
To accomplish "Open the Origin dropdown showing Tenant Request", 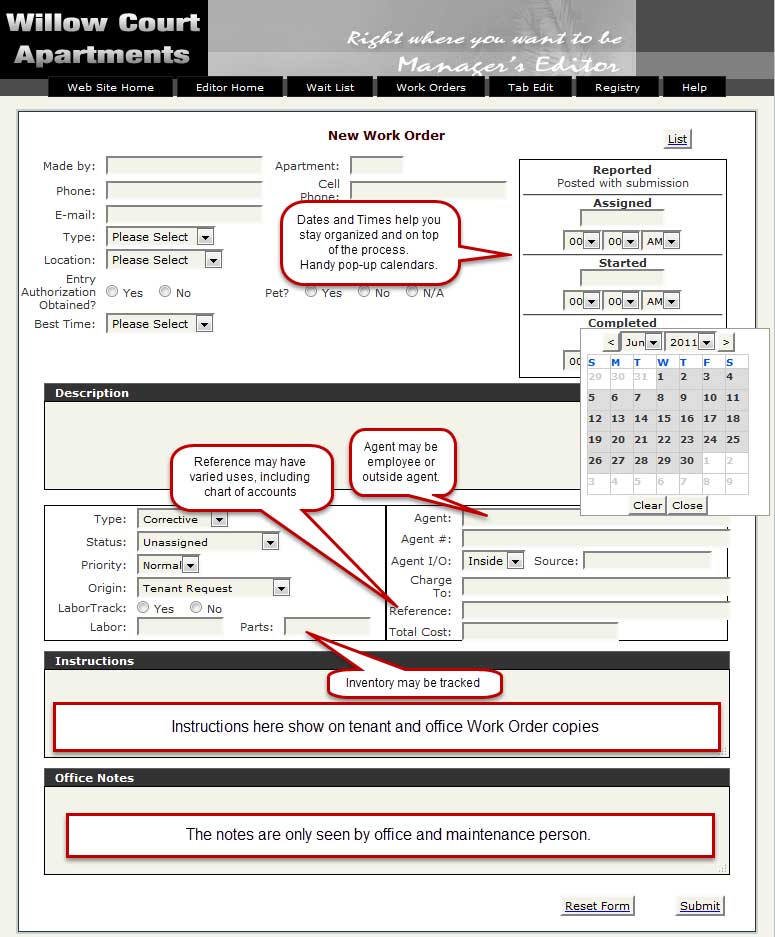I will pyautogui.click(x=214, y=588).
